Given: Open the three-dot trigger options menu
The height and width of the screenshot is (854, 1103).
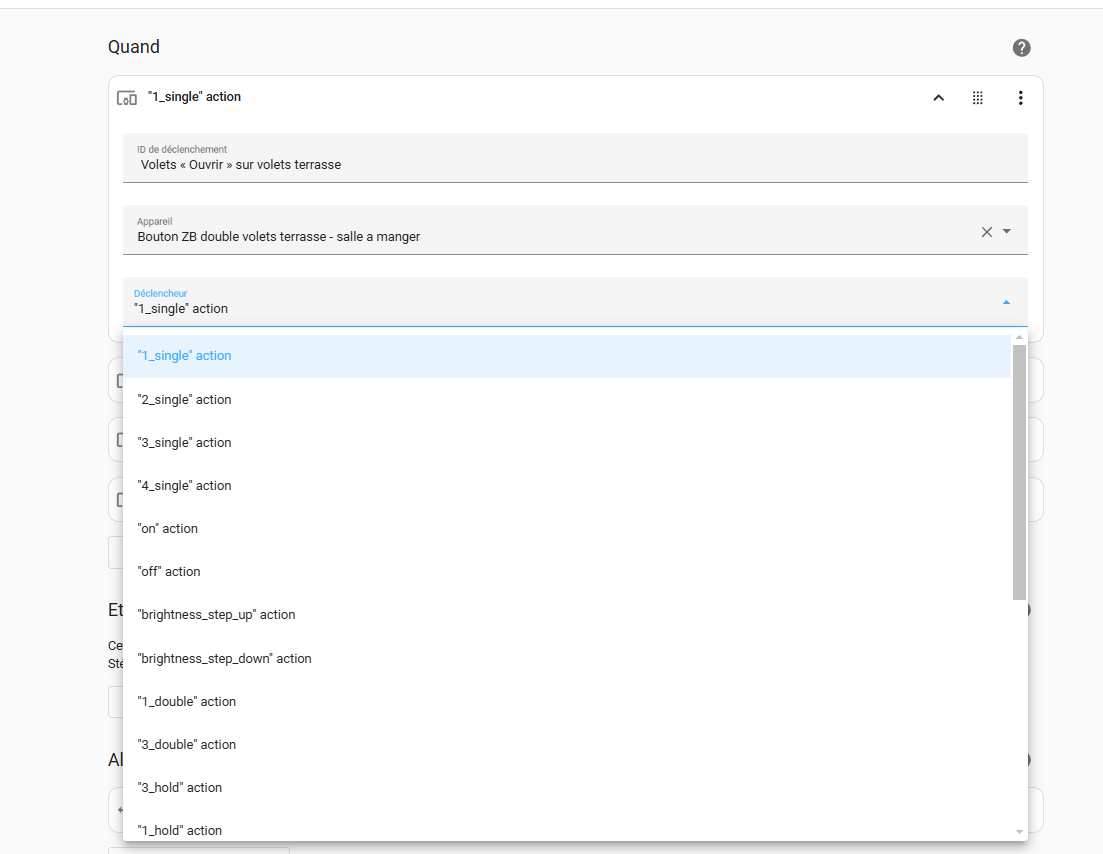Looking at the screenshot, I should 1020,98.
